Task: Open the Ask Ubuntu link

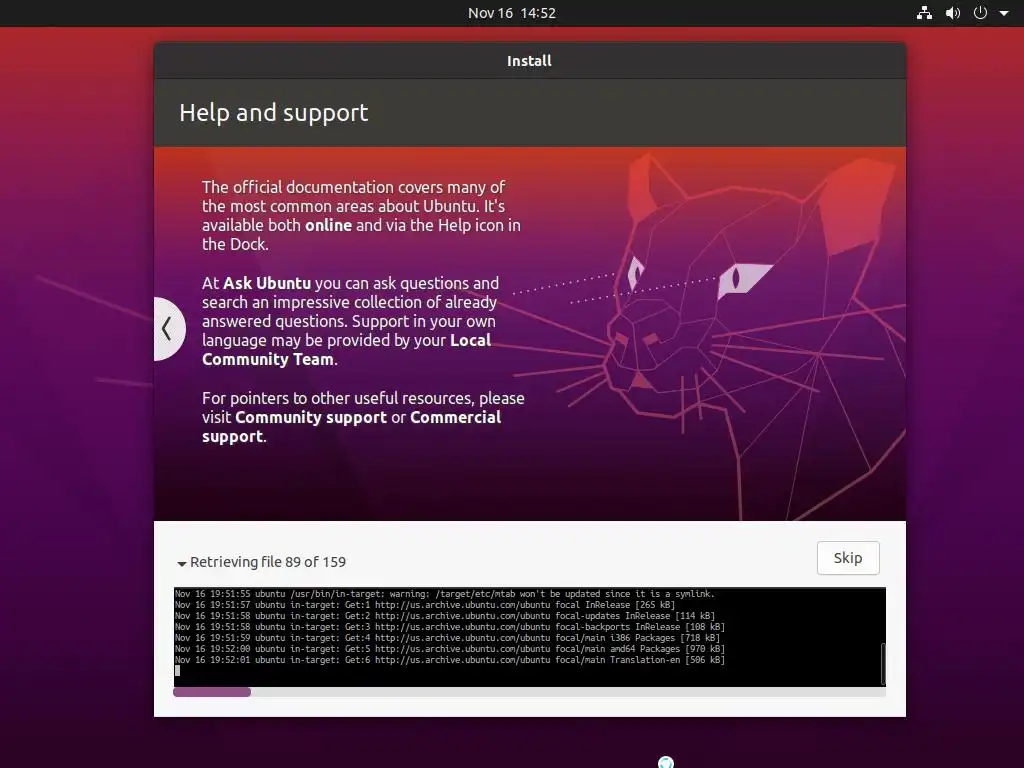Action: [x=267, y=283]
